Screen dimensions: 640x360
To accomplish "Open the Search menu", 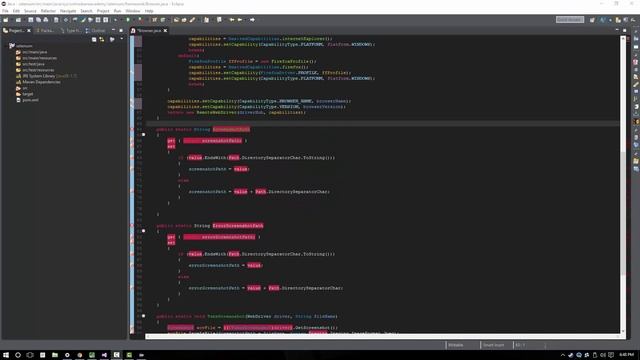I will tap(86, 11).
